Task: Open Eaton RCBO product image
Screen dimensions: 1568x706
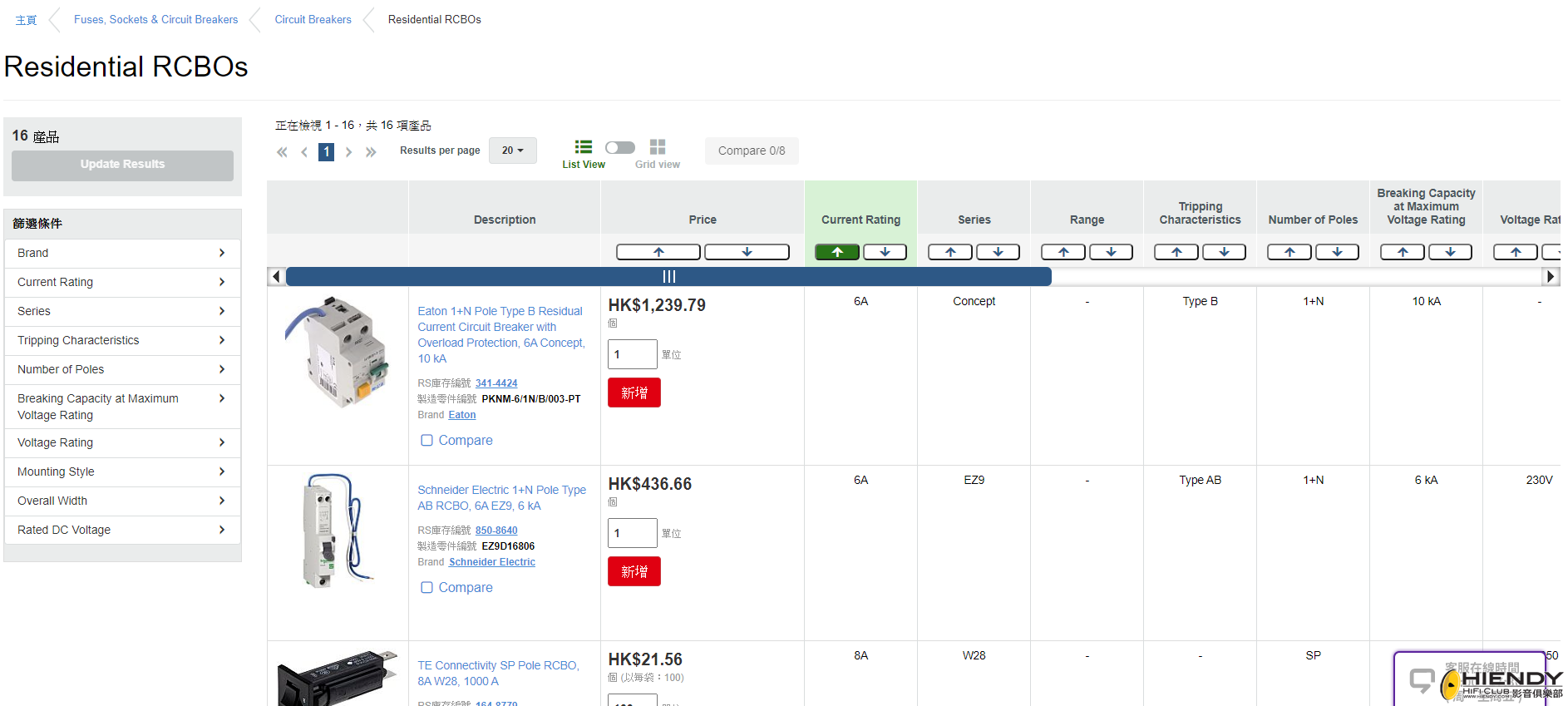Action: click(338, 353)
